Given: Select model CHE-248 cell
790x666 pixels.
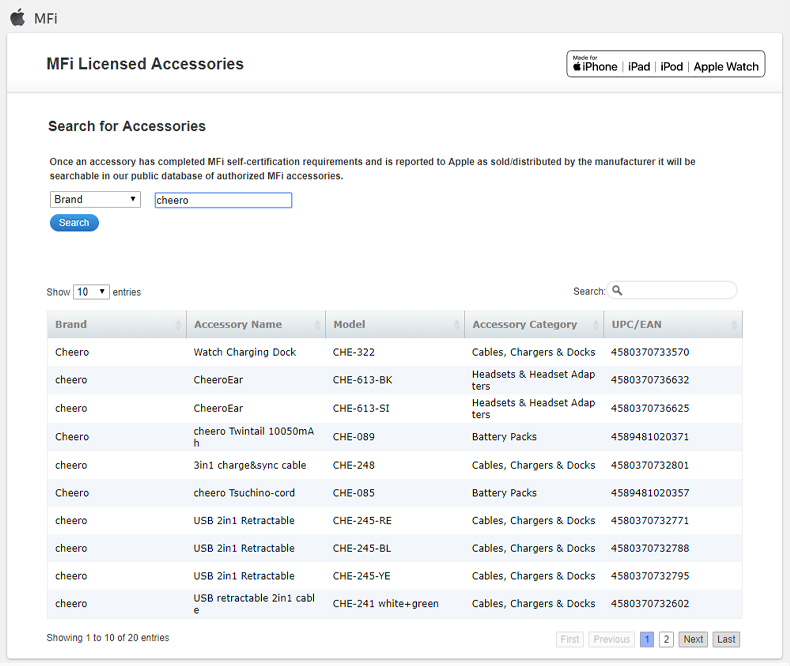Looking at the screenshot, I should pos(354,465).
